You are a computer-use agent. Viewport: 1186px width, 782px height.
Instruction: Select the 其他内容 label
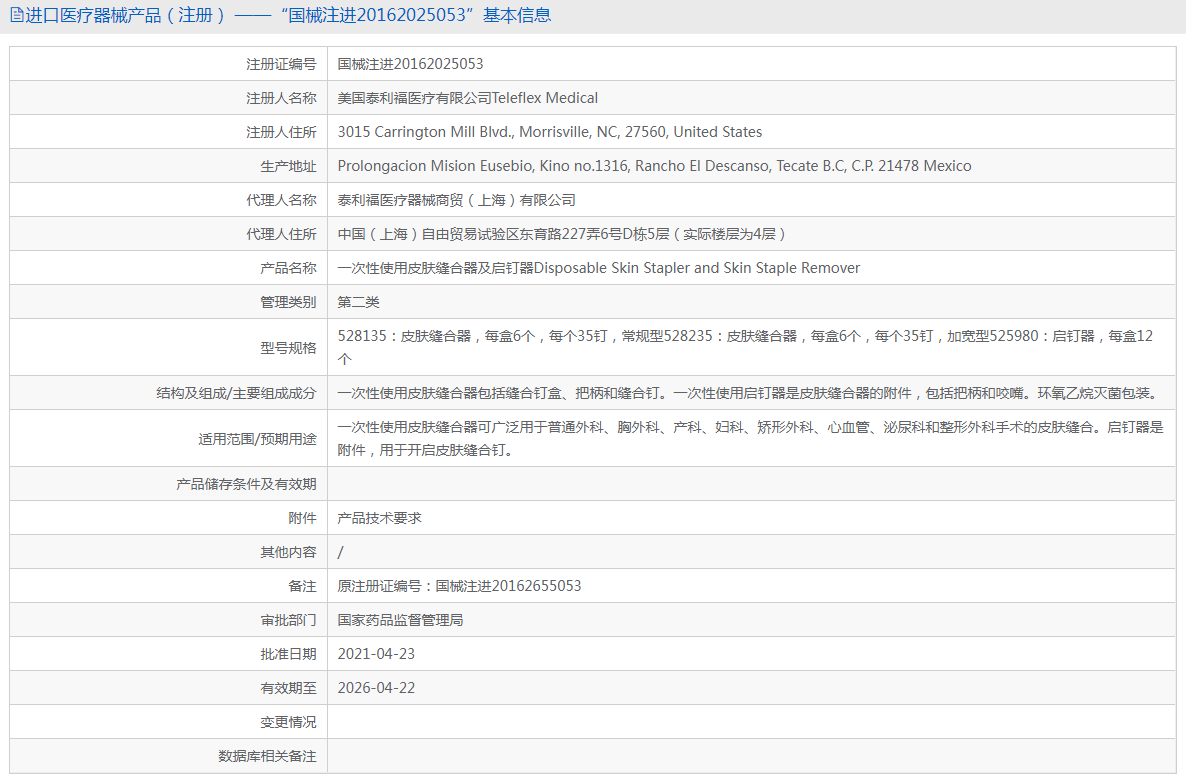[288, 553]
